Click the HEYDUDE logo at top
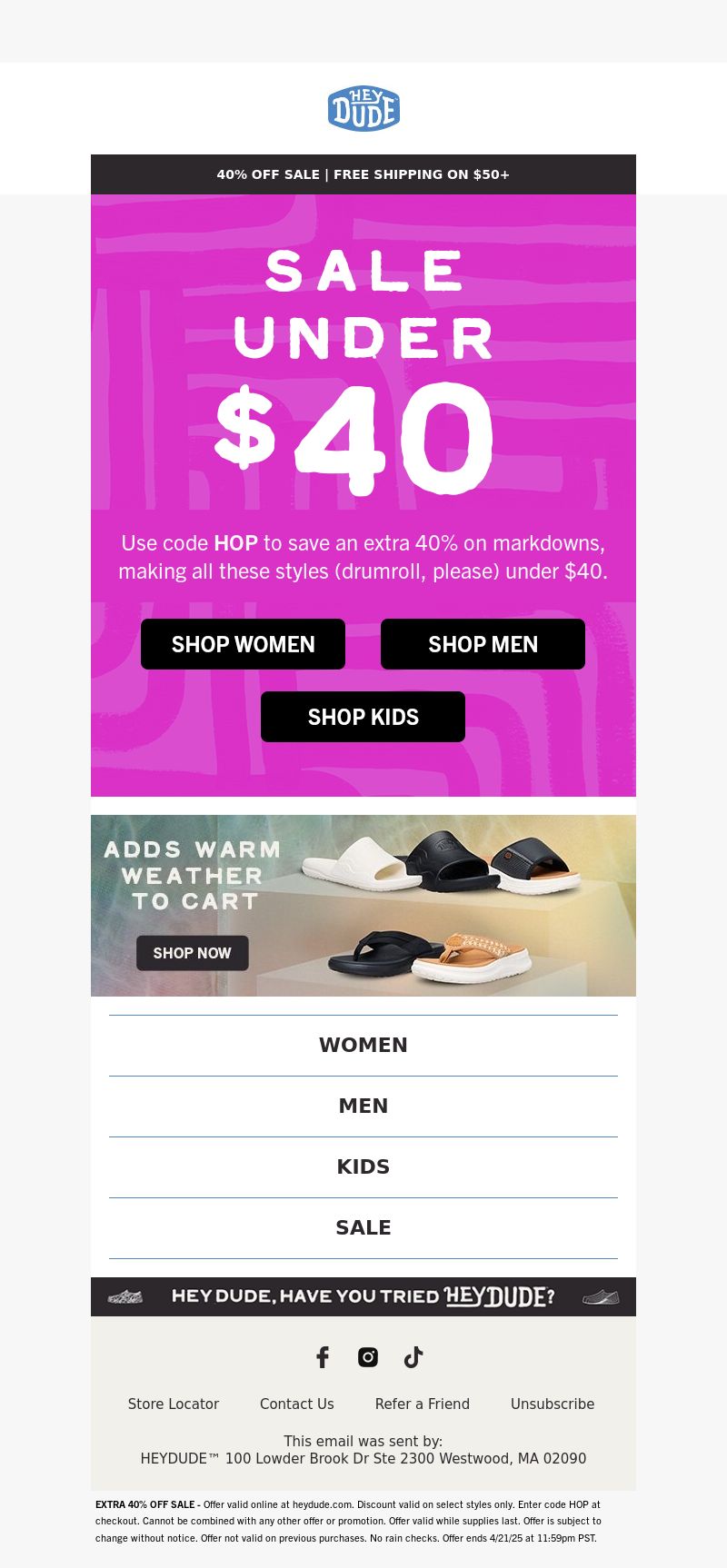 (x=363, y=108)
